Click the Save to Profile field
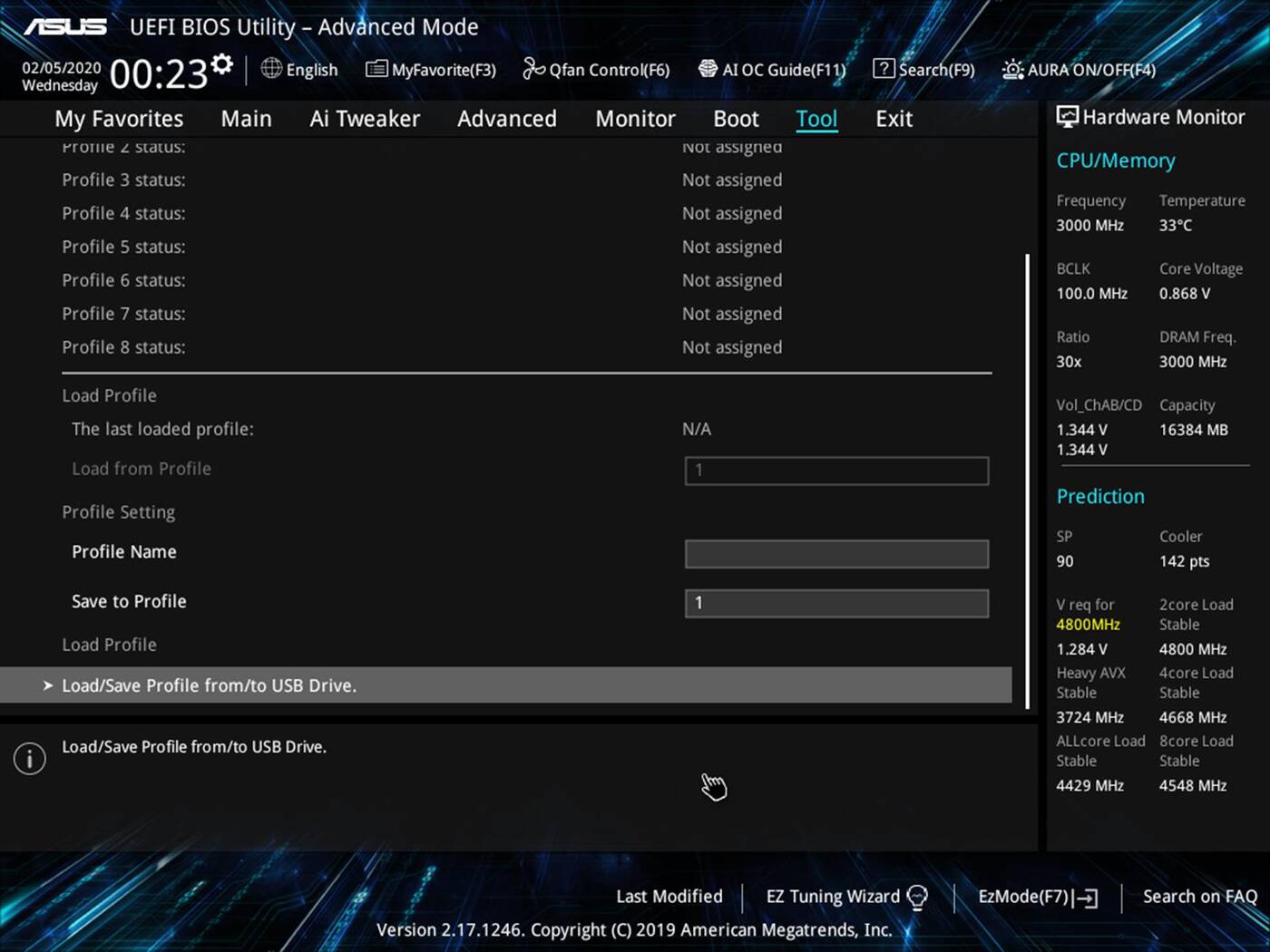Image resolution: width=1270 pixels, height=952 pixels. tap(835, 602)
